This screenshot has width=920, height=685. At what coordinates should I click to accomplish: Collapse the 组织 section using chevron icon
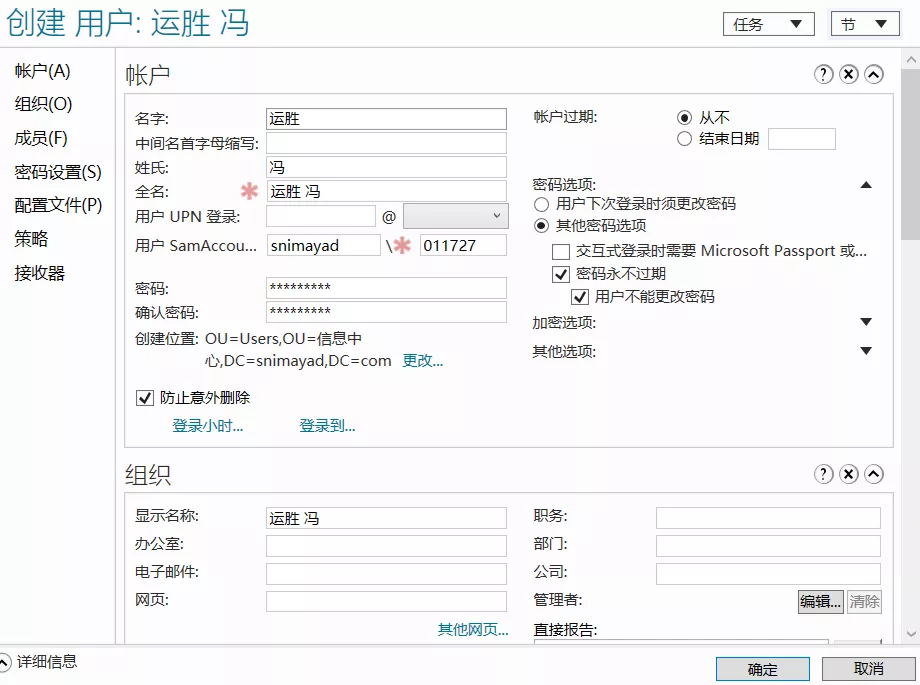pos(874,474)
